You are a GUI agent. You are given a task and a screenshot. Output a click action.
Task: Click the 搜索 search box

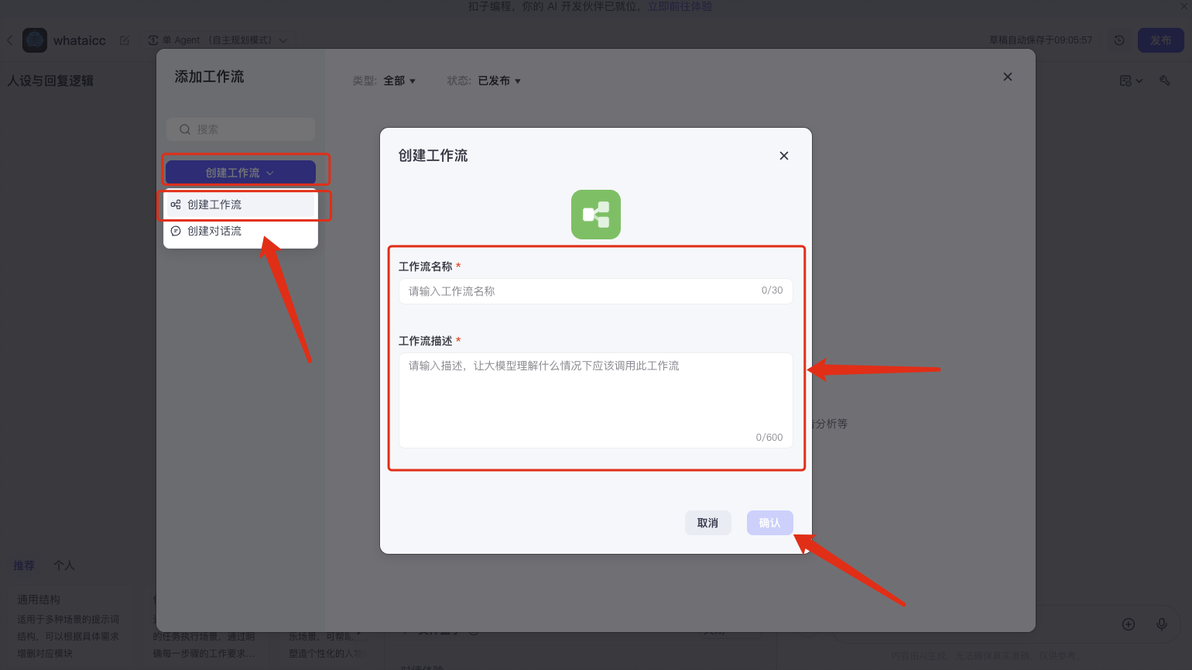[240, 129]
